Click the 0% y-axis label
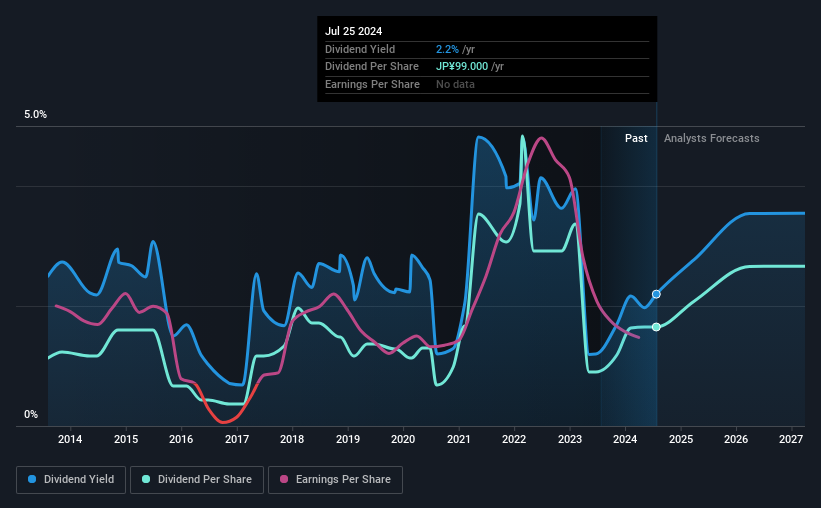The width and height of the screenshot is (821, 508). tap(31, 414)
